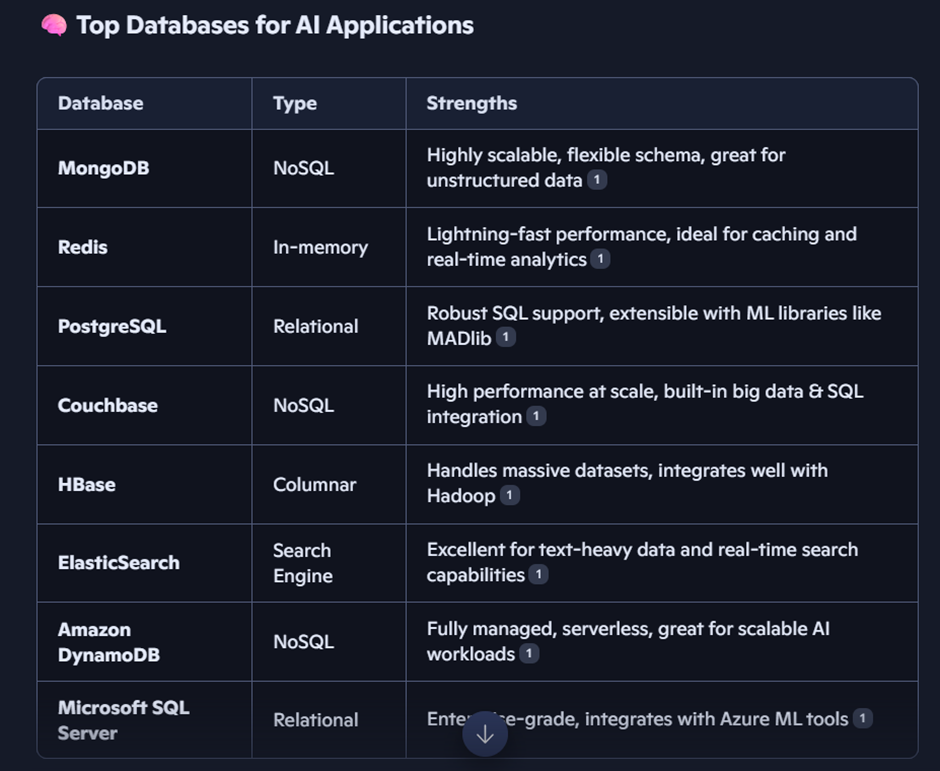
Task: Click the Strengths column header
Action: coord(472,103)
